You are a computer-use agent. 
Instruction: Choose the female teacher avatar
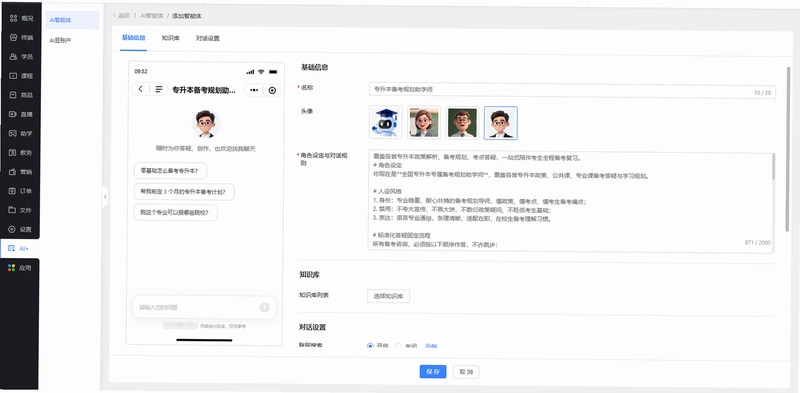(424, 122)
